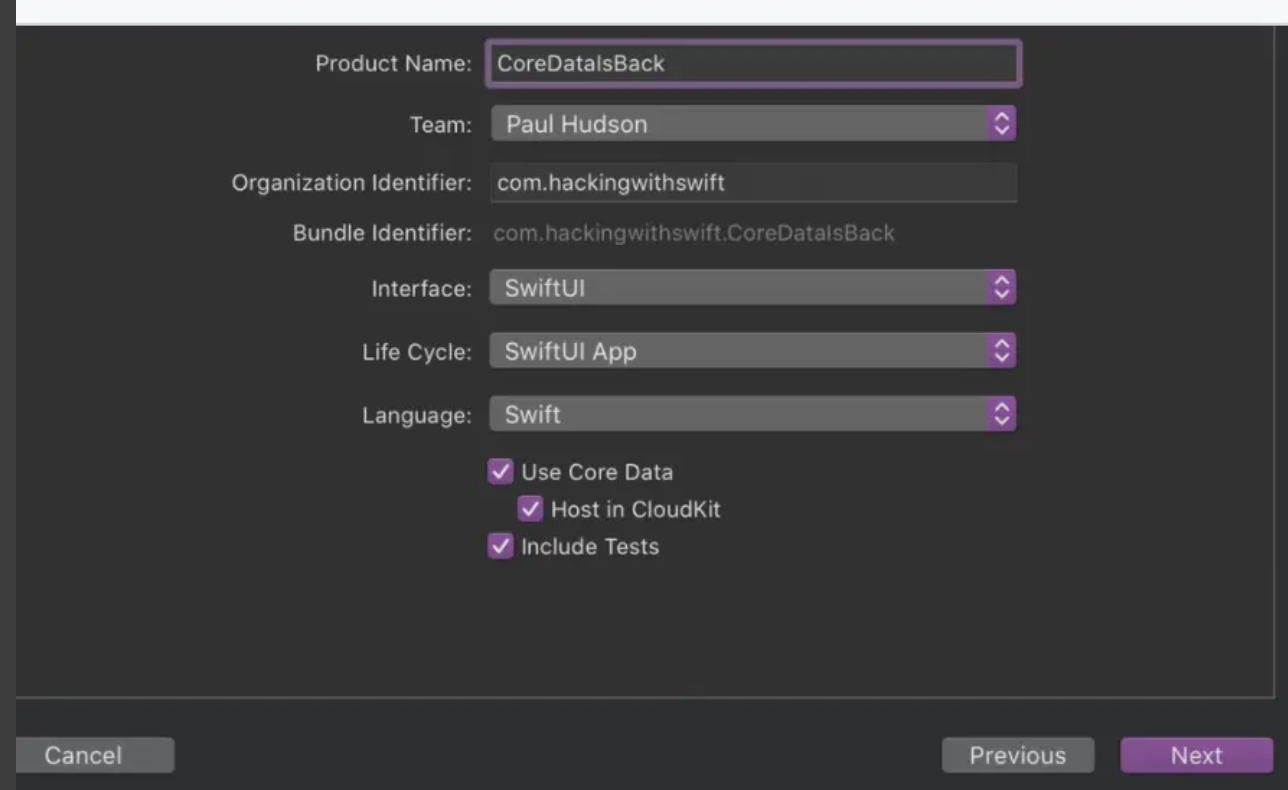Disable the Host in CloudKit checkbox
The width and height of the screenshot is (1288, 790).
[x=530, y=509]
